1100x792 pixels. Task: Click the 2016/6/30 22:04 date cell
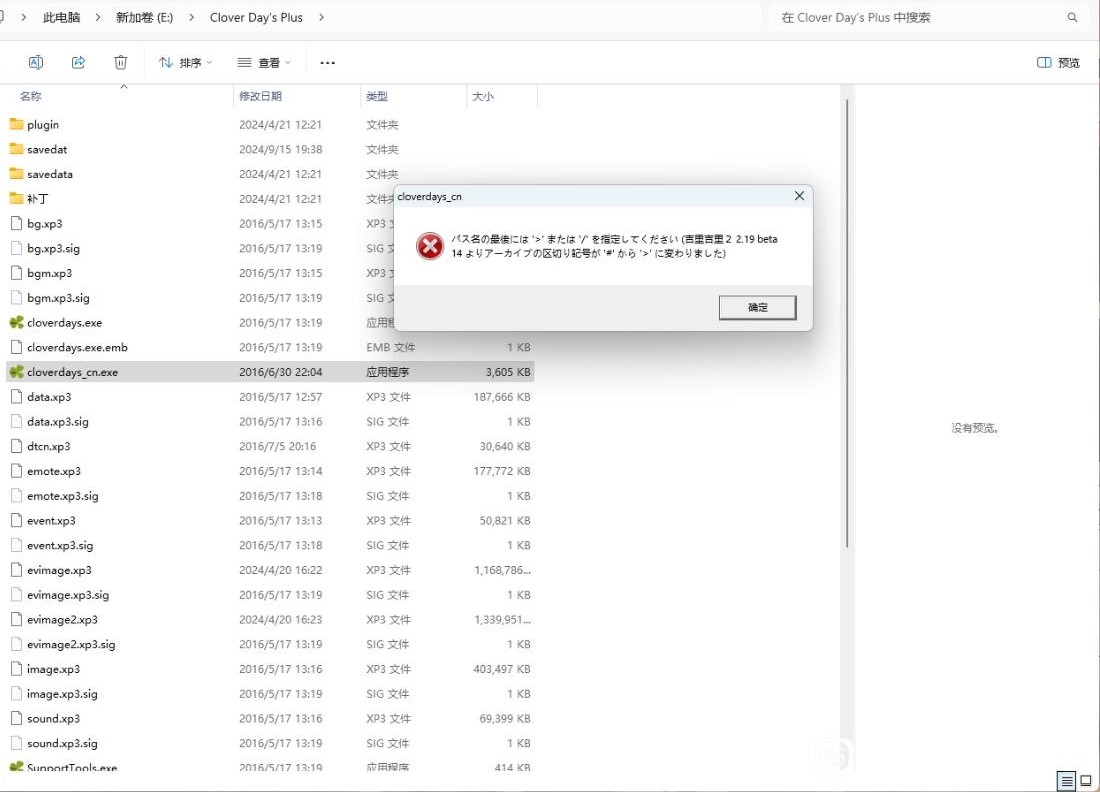tap(281, 372)
